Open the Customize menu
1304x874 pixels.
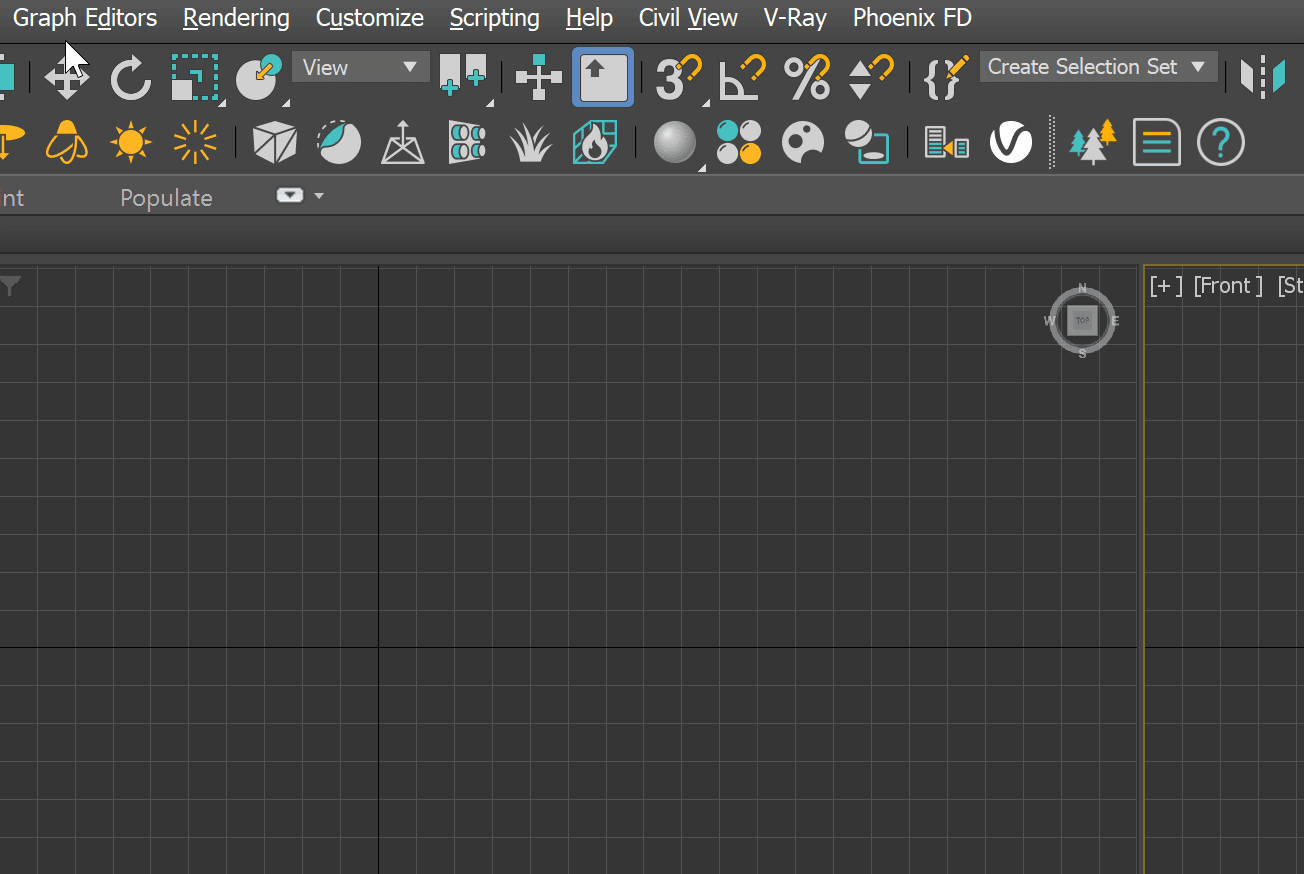click(369, 17)
